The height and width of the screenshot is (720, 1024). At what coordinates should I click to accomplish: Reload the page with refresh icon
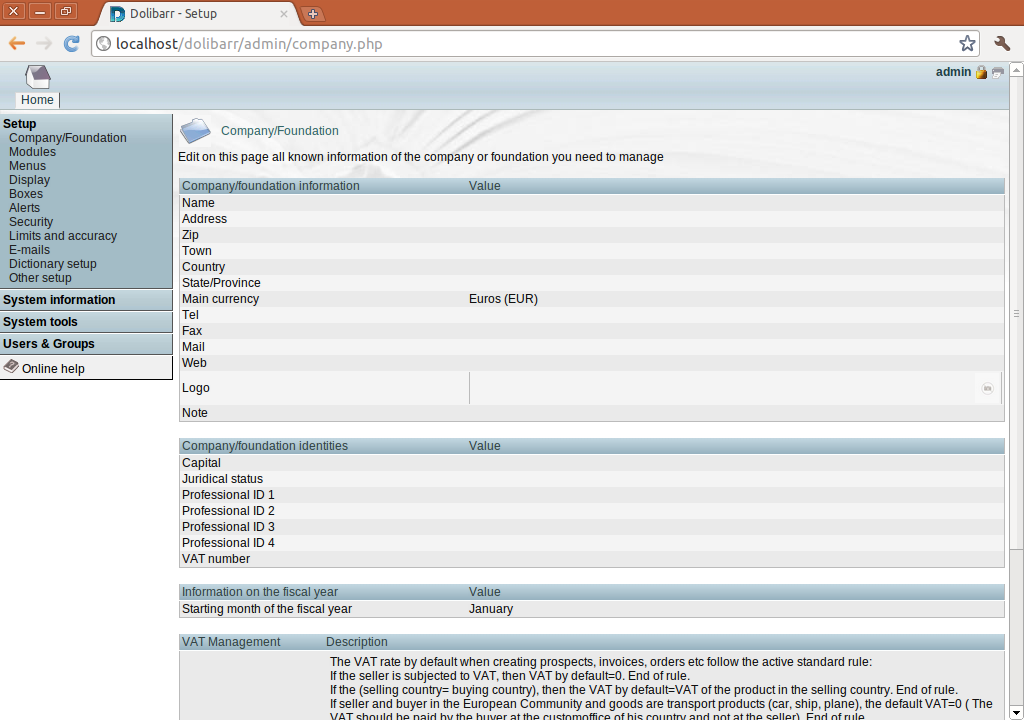71,44
